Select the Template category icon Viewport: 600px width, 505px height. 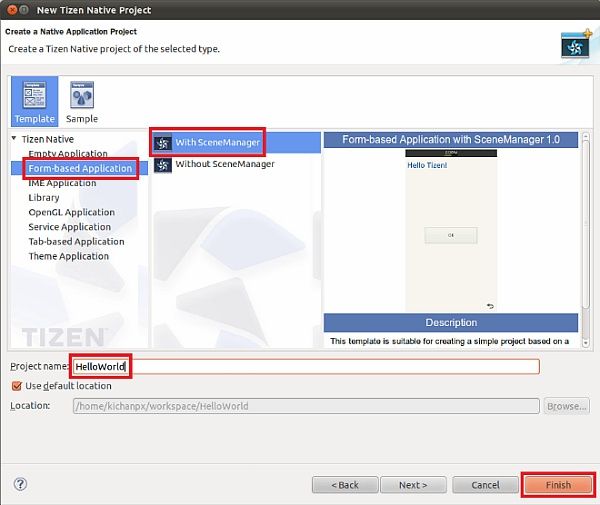coord(34,101)
